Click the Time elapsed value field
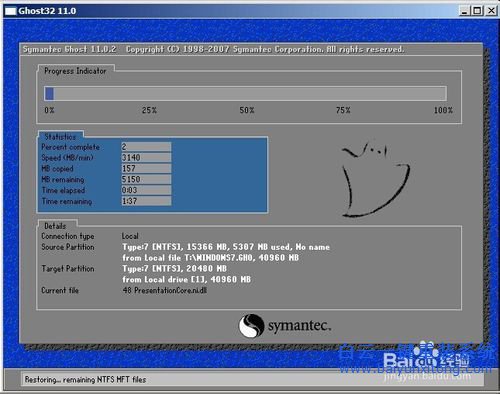The width and height of the screenshot is (500, 394). tap(146, 190)
